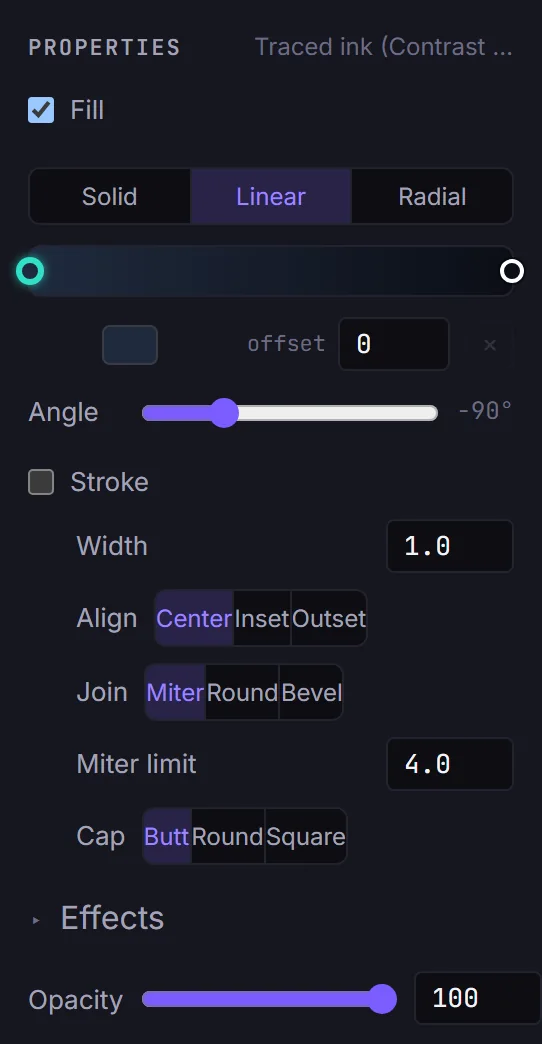Enable the Stroke checkbox
The height and width of the screenshot is (1044, 542).
click(x=41, y=482)
